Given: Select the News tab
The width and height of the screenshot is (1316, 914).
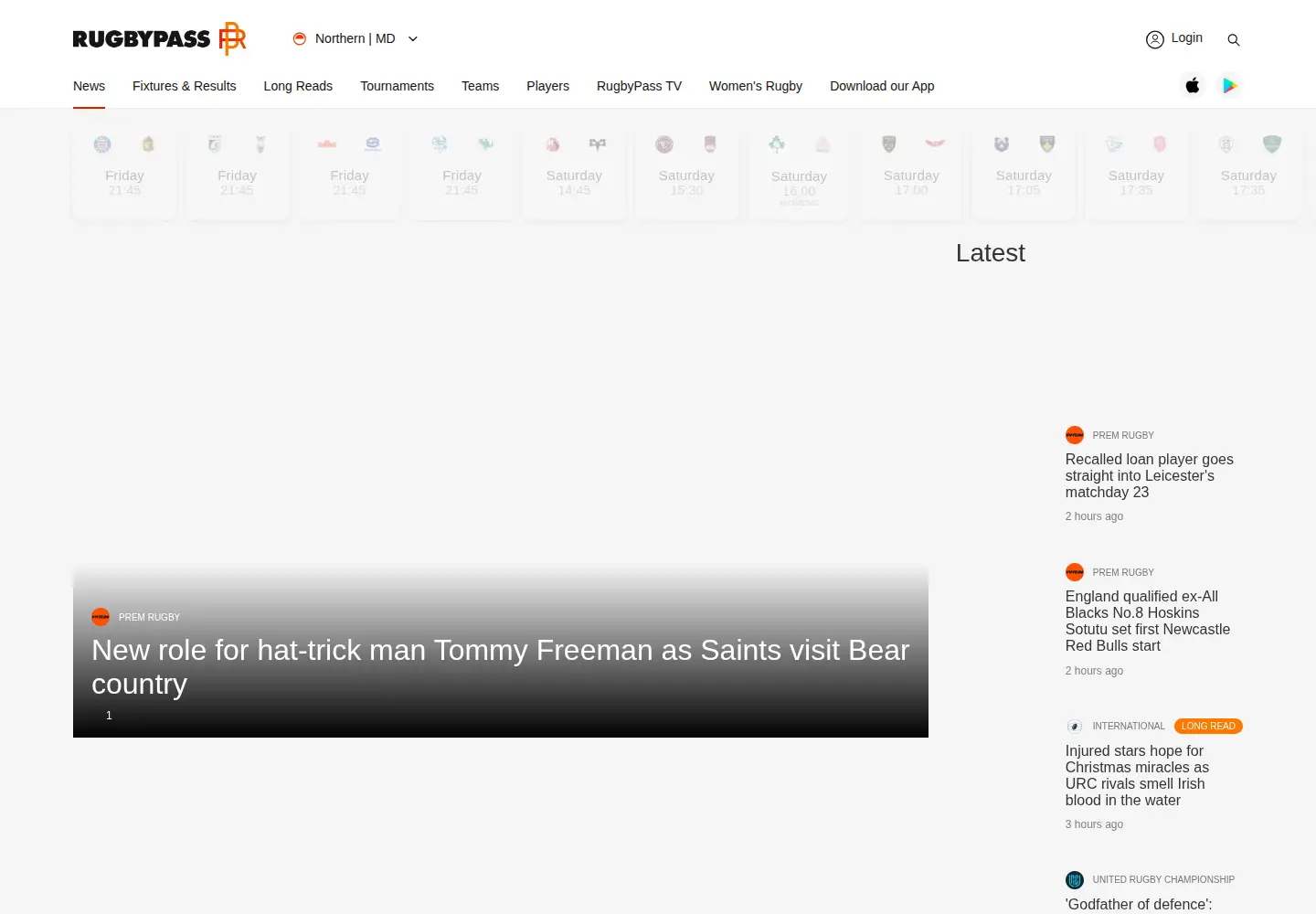Looking at the screenshot, I should [89, 86].
